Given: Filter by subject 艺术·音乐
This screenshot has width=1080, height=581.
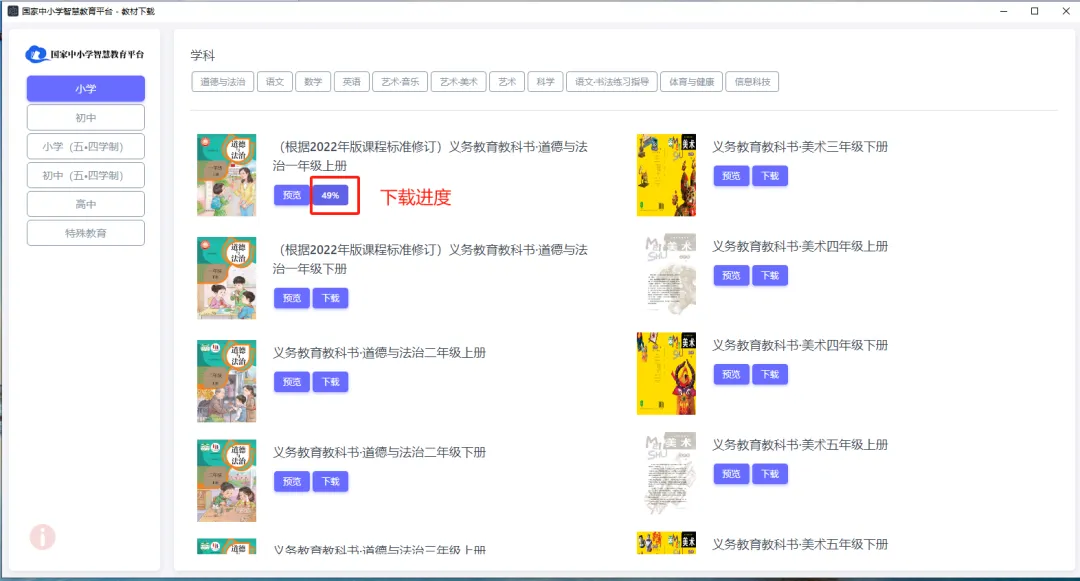Looking at the screenshot, I should [400, 82].
